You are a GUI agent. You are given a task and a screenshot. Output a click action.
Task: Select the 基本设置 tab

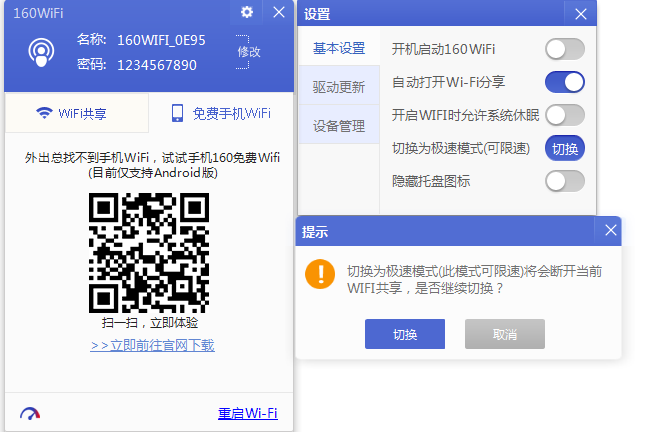tap(338, 48)
